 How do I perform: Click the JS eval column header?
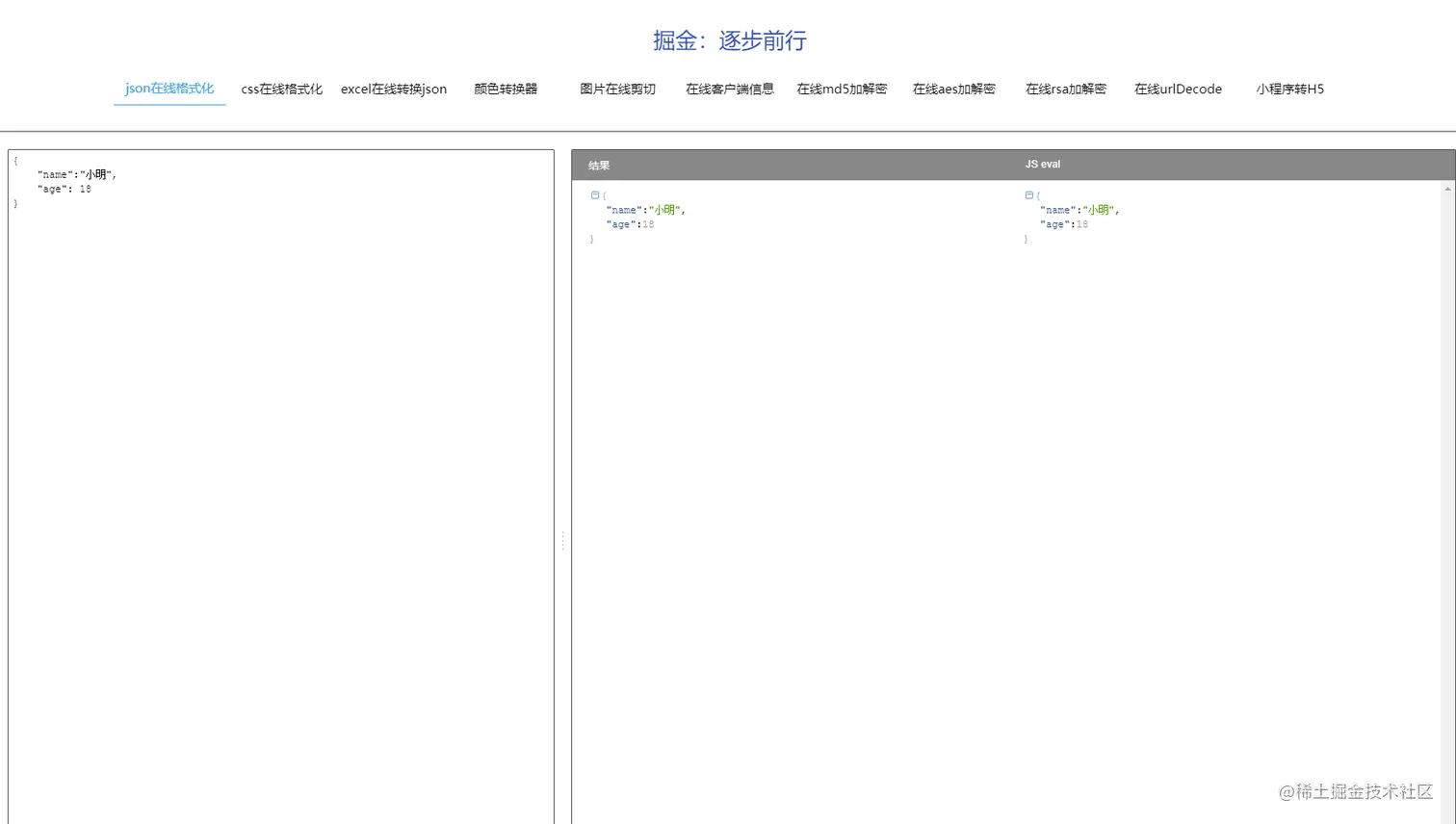1043,165
